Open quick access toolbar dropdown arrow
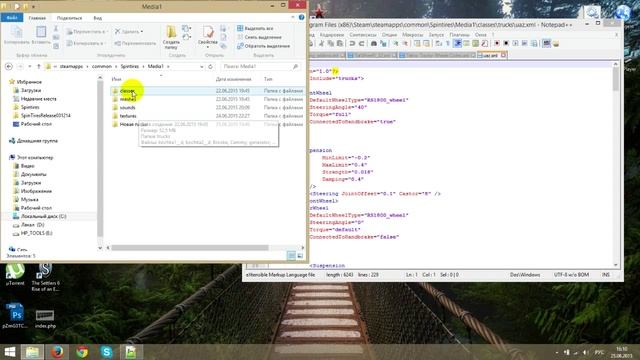 coord(33,7)
